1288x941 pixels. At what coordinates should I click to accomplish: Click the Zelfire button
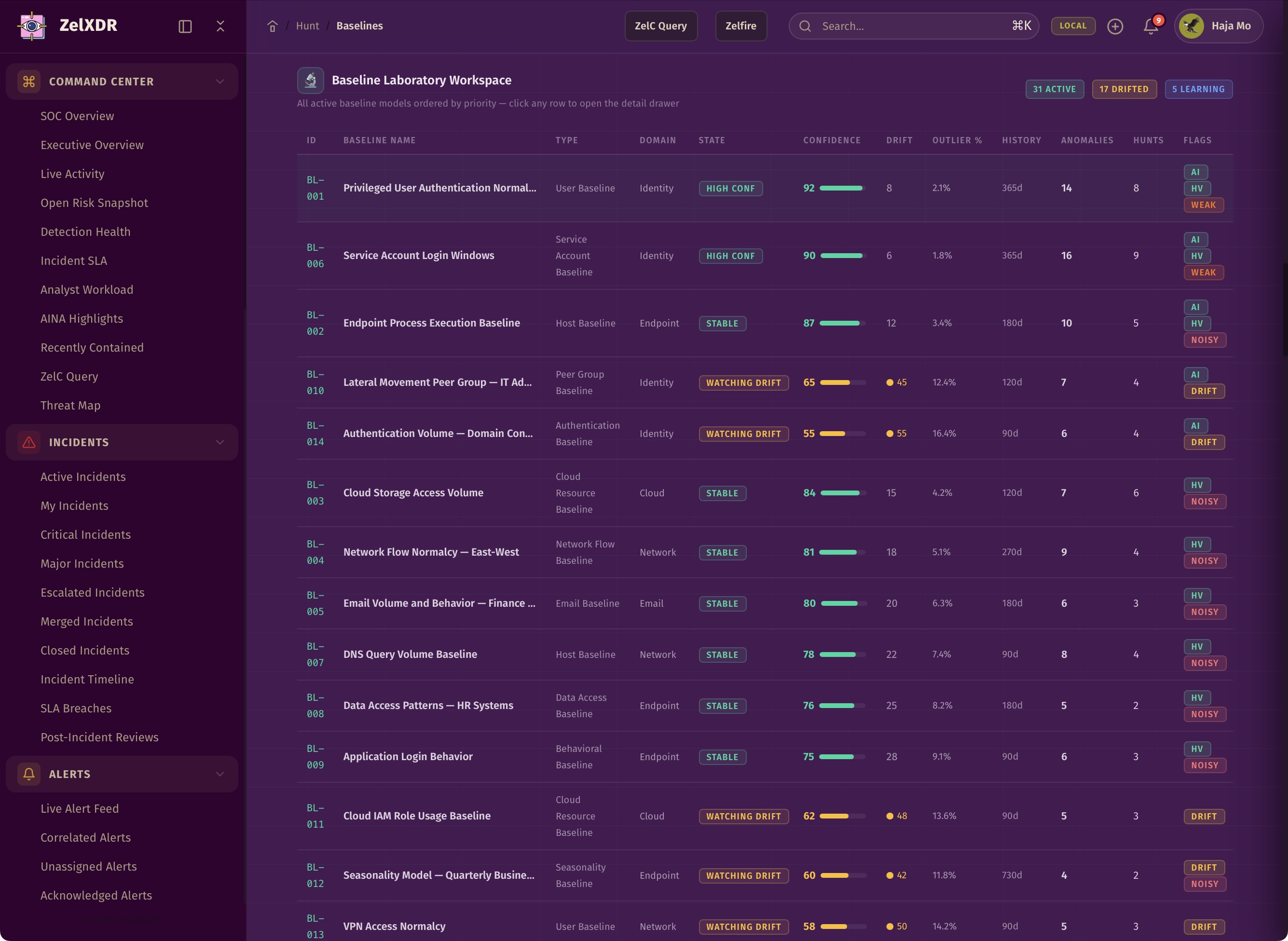740,26
